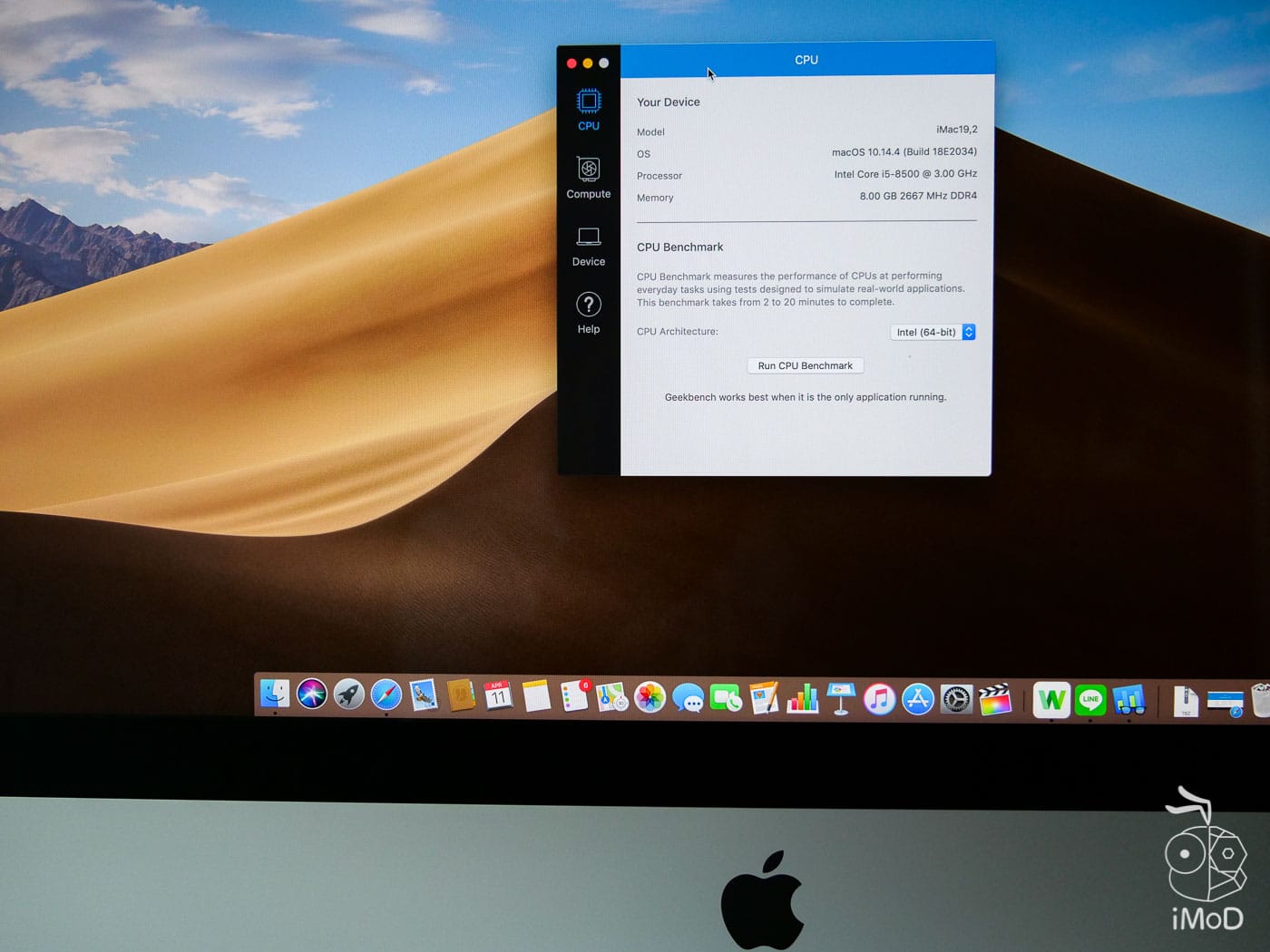
Task: Open iTunes from the Dock
Action: point(879,698)
